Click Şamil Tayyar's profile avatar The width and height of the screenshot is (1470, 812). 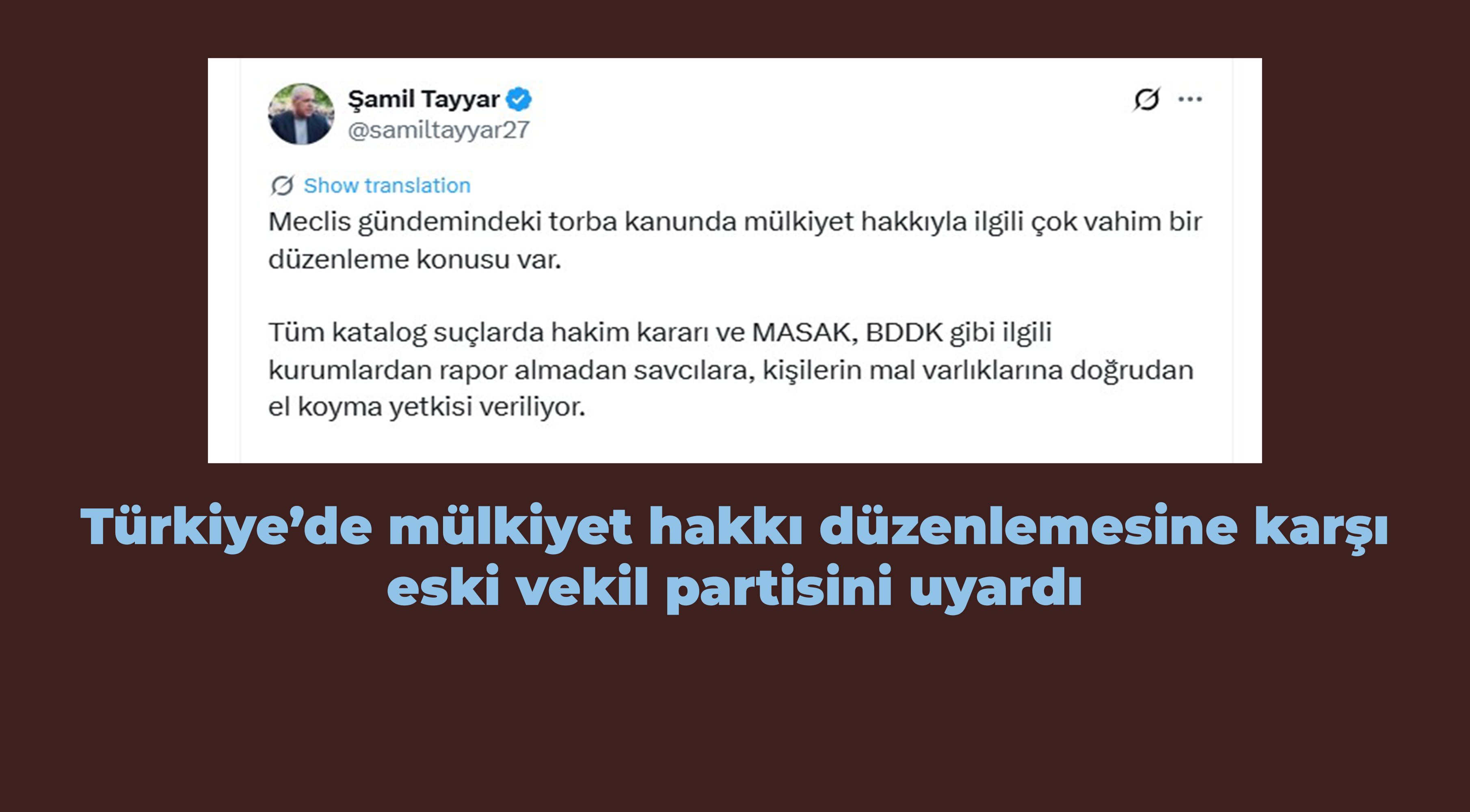(301, 114)
